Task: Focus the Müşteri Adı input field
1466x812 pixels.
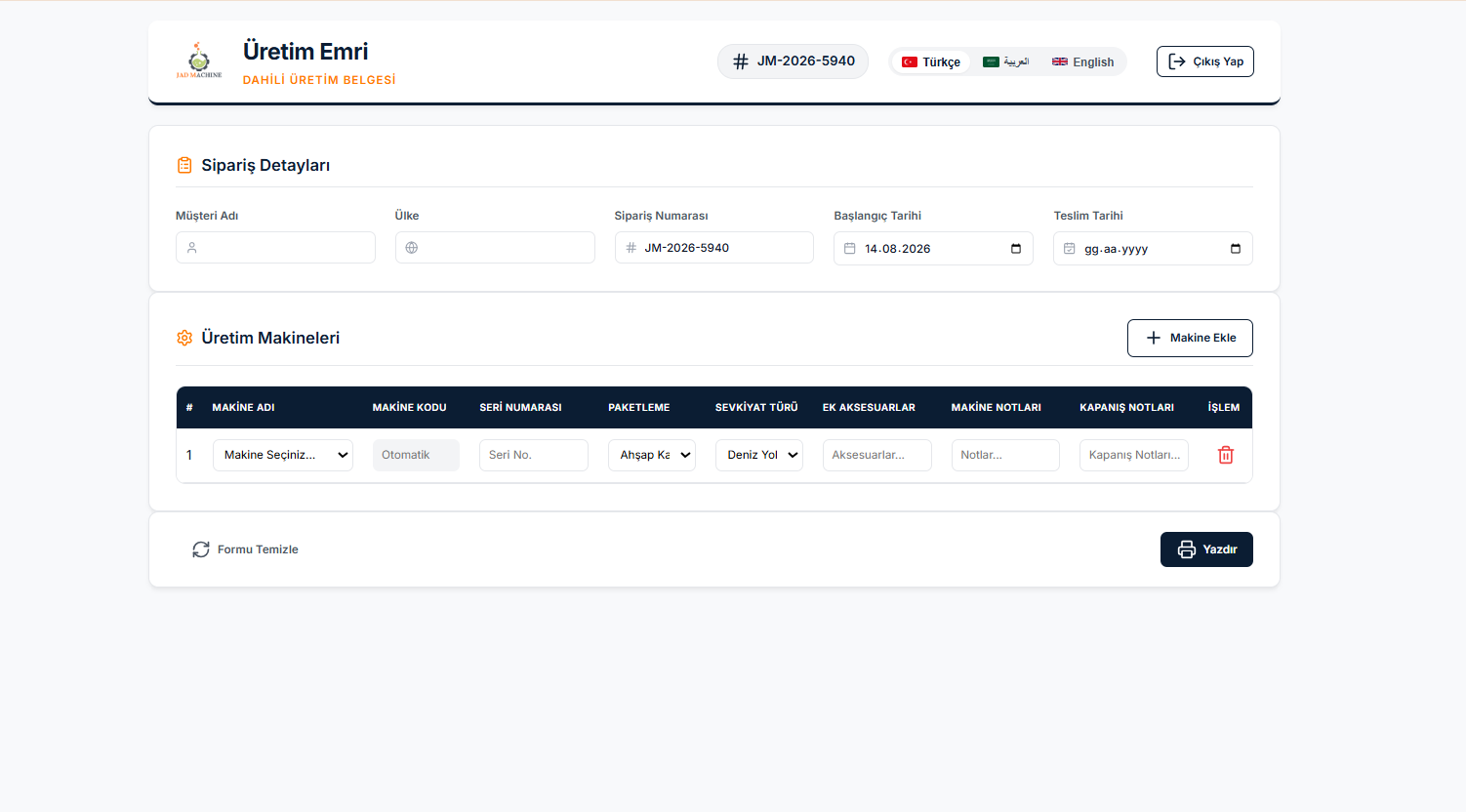Action: (x=275, y=248)
